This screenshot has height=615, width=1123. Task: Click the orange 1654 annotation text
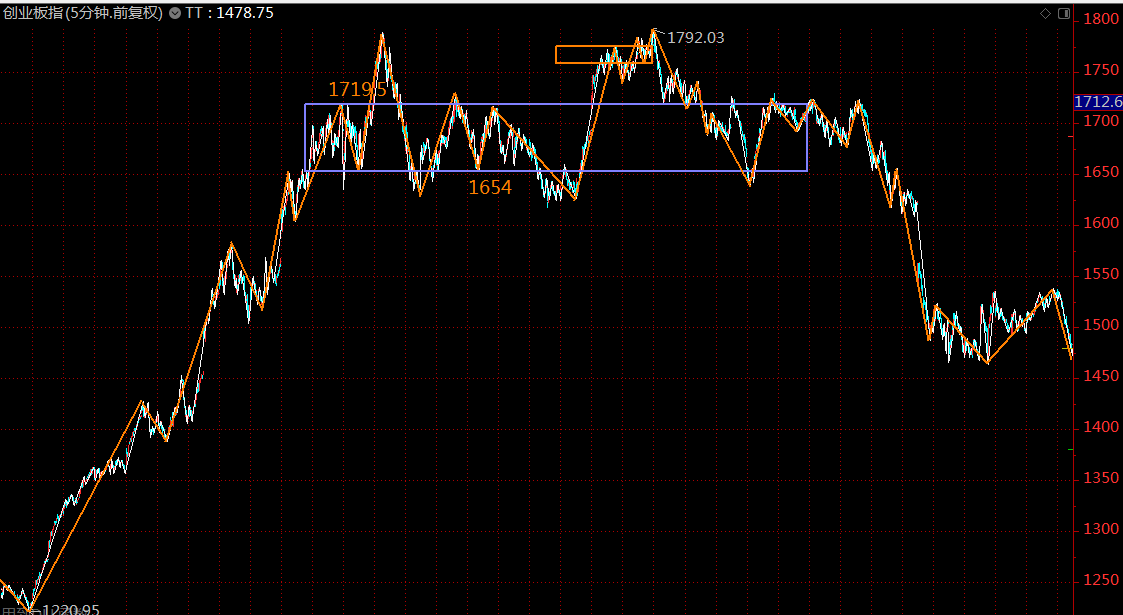point(490,187)
